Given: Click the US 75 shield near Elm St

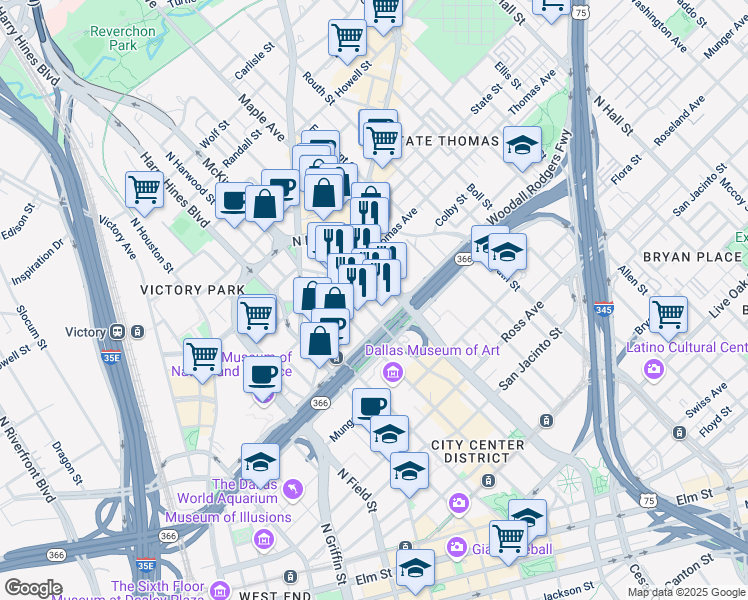Looking at the screenshot, I should (648, 501).
